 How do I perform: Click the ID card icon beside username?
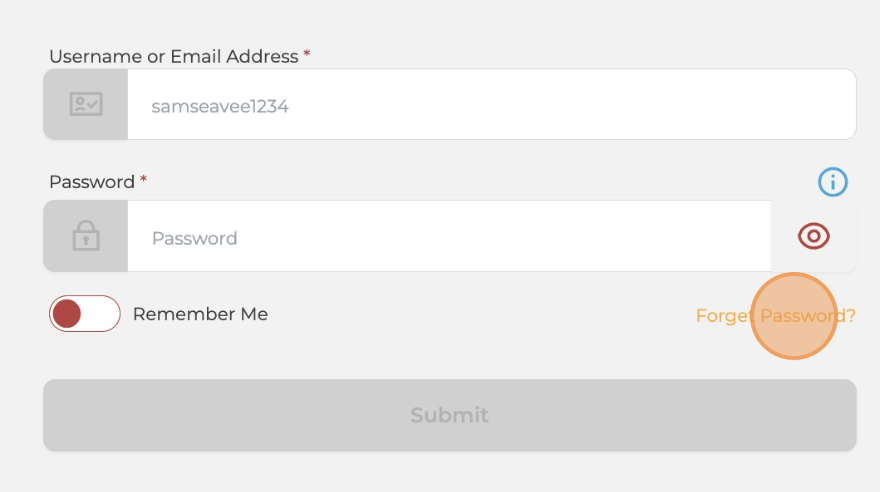pos(86,104)
